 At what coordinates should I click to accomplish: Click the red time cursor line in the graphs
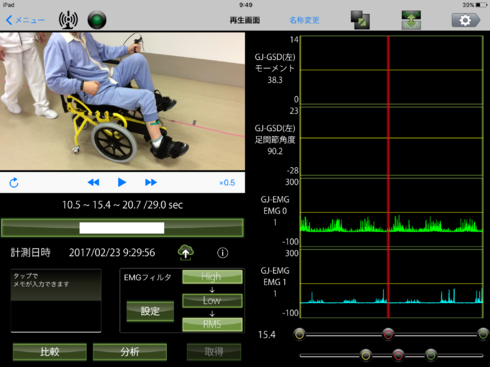click(x=388, y=177)
